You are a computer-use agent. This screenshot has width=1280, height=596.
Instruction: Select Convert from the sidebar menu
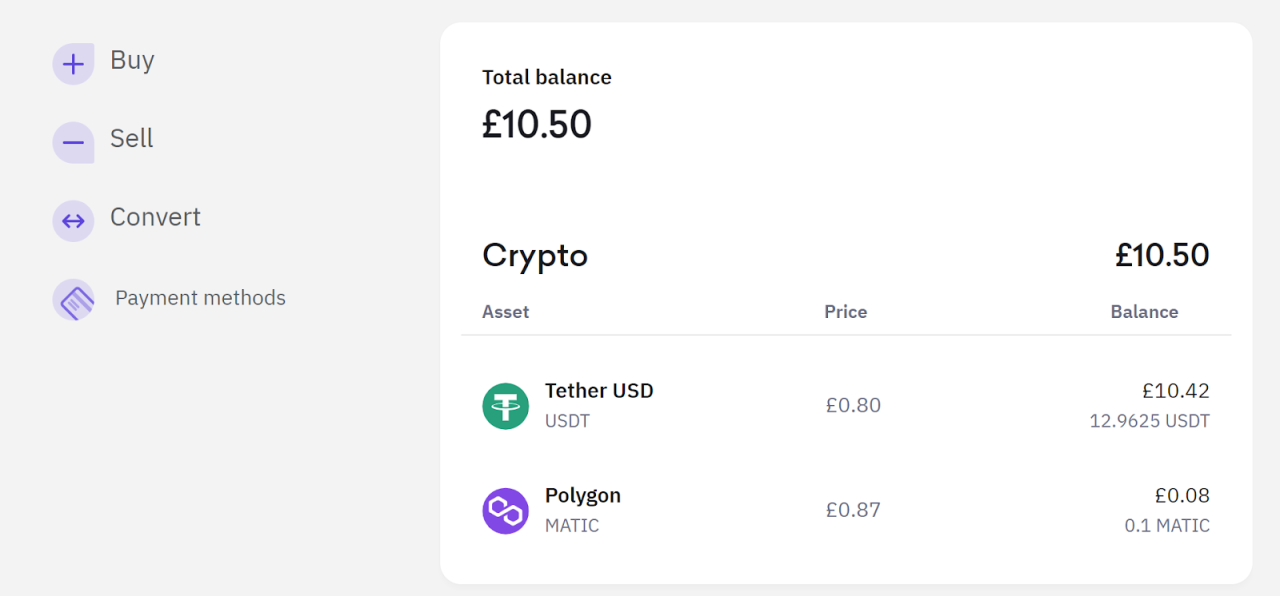156,217
